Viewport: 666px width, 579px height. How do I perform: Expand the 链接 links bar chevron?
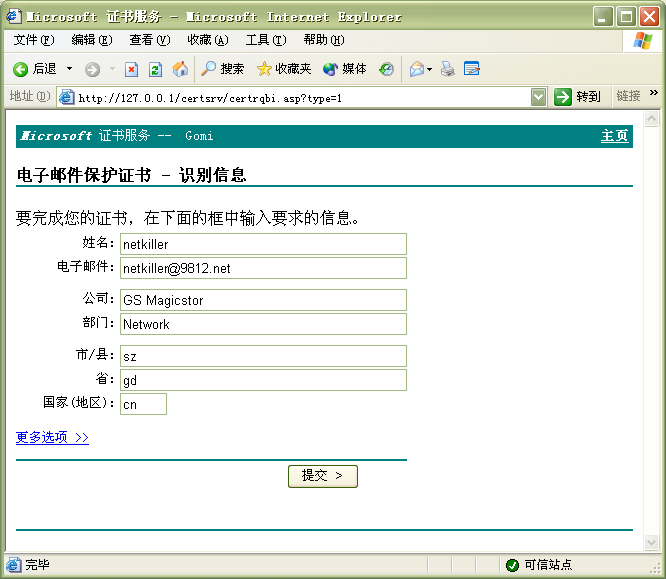654,93
